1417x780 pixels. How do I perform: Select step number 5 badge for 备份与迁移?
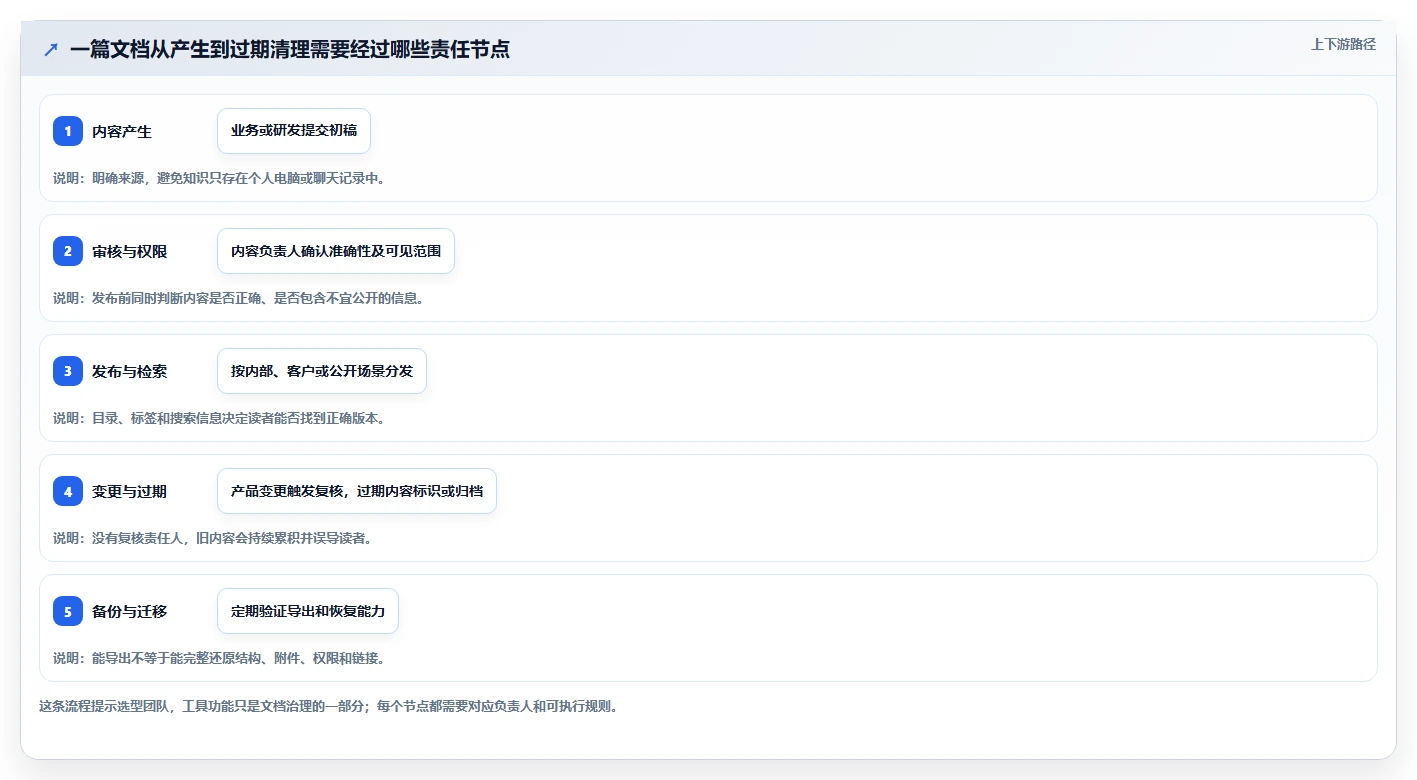tap(68, 611)
